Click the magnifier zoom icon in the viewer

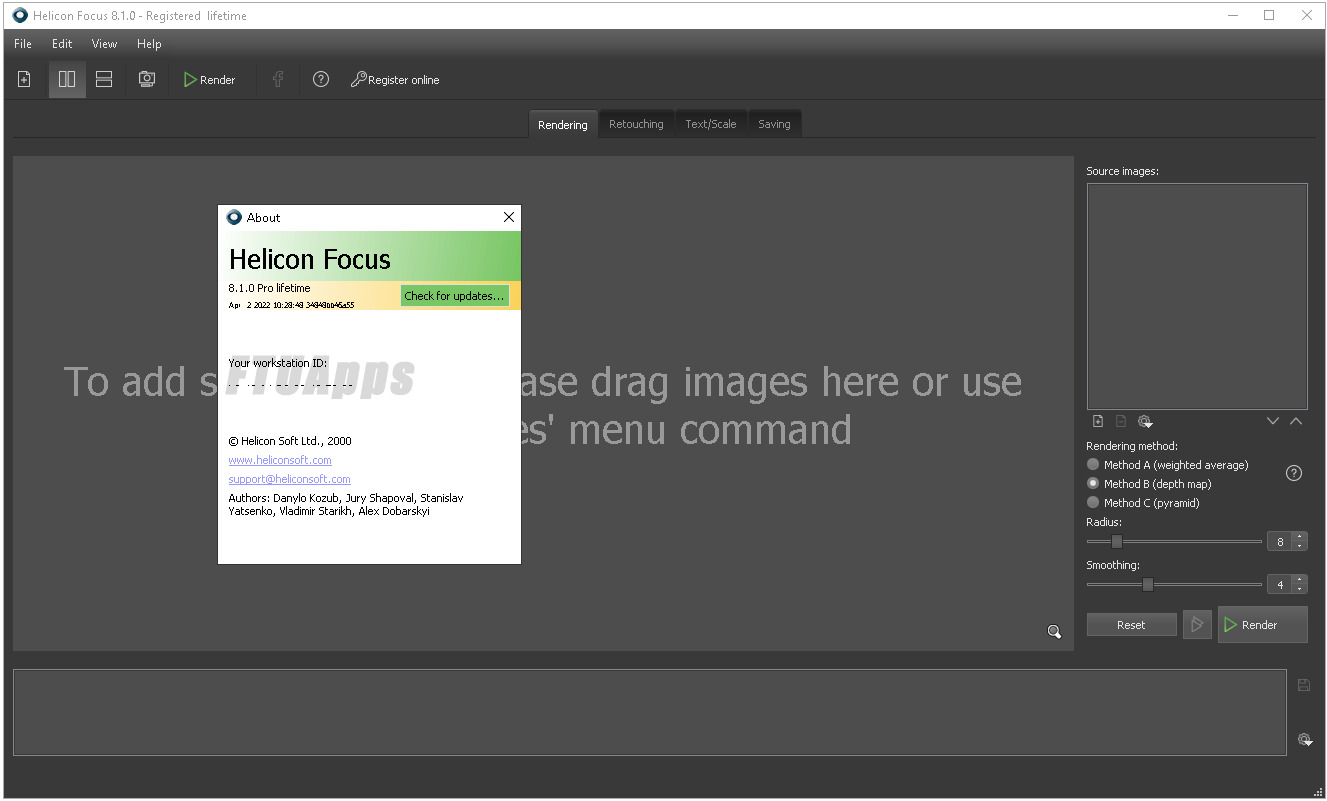point(1054,631)
